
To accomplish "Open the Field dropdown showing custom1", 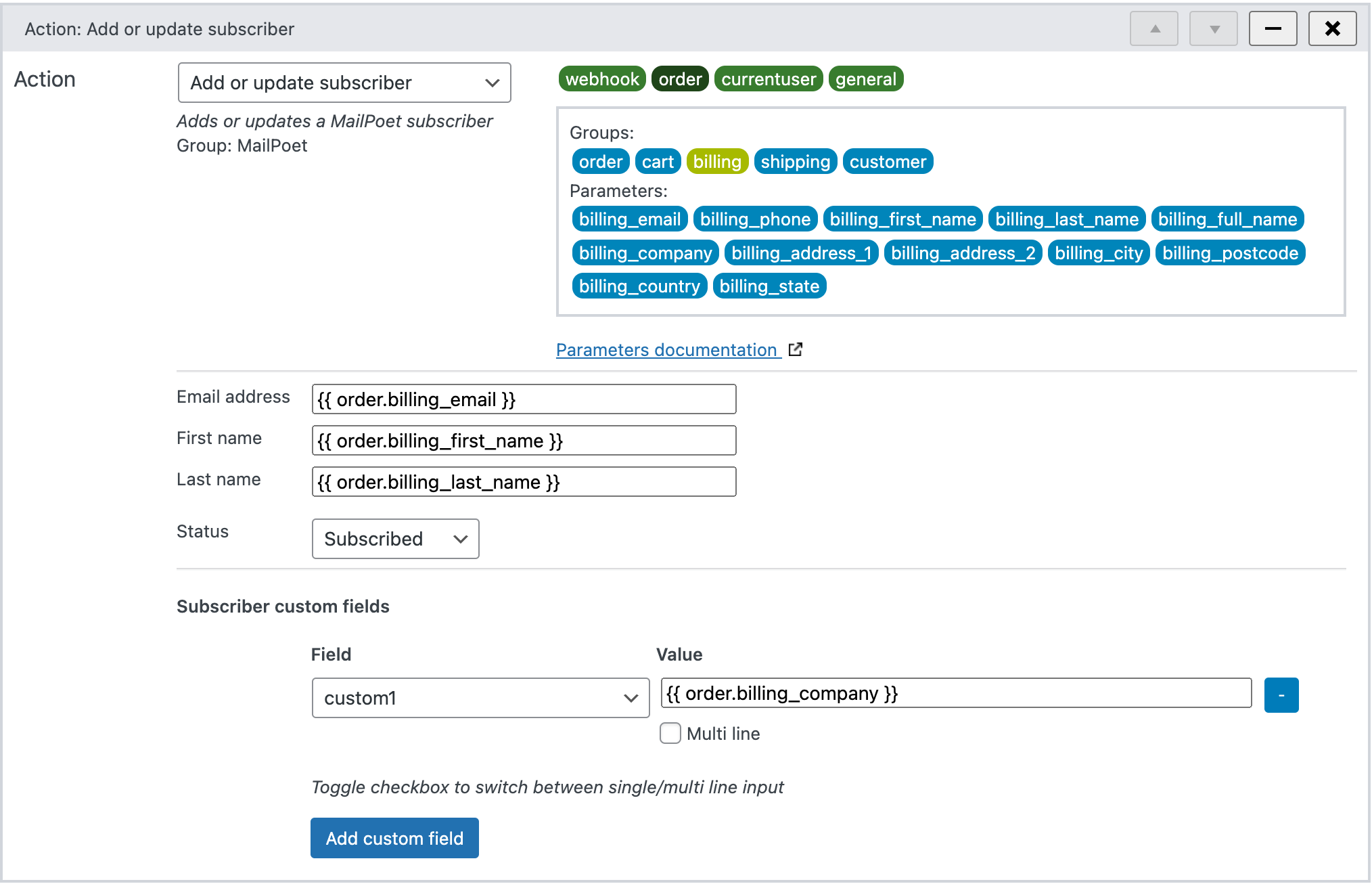I will point(480,698).
